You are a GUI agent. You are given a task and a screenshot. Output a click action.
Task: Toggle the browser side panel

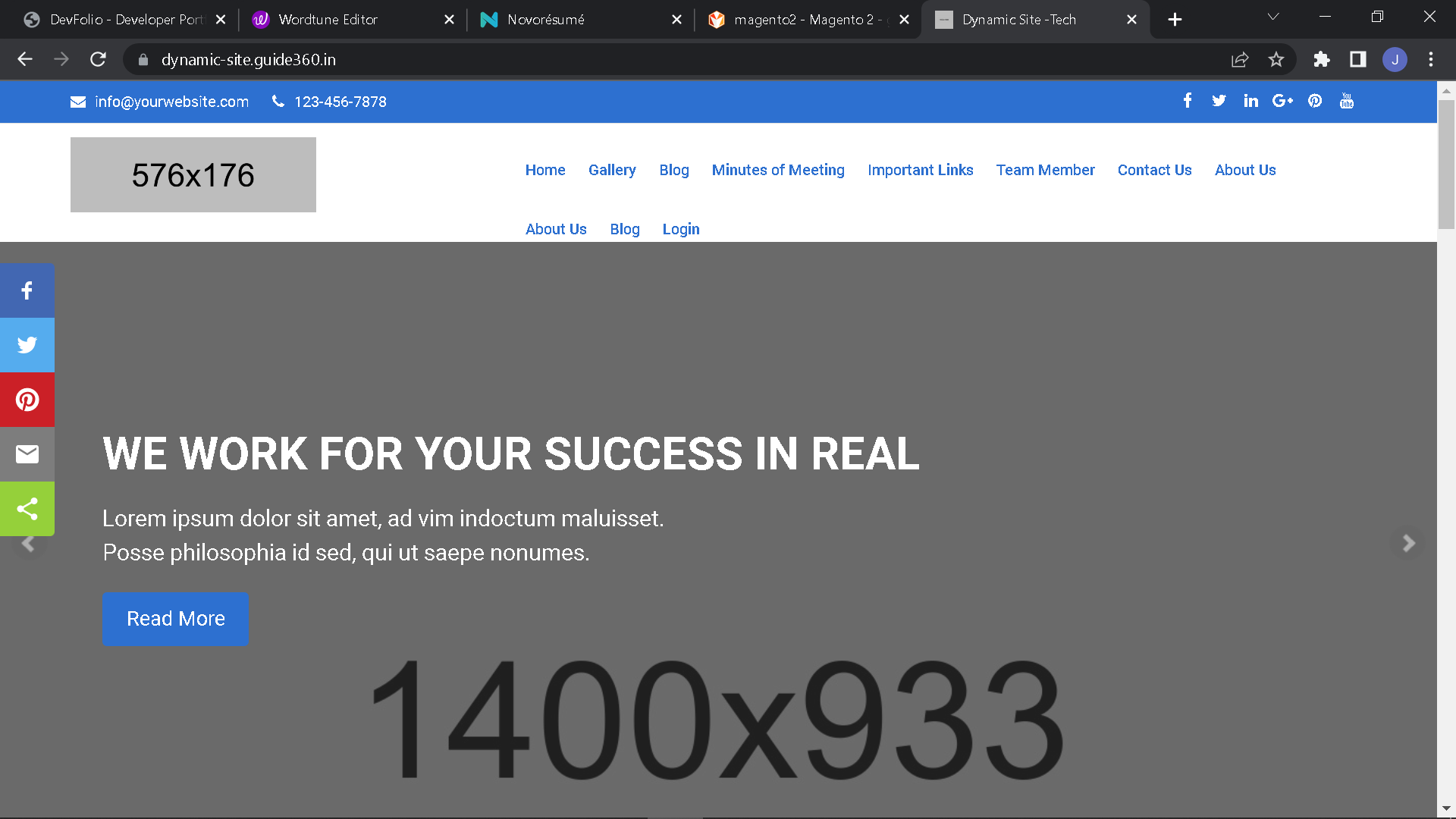(x=1358, y=59)
